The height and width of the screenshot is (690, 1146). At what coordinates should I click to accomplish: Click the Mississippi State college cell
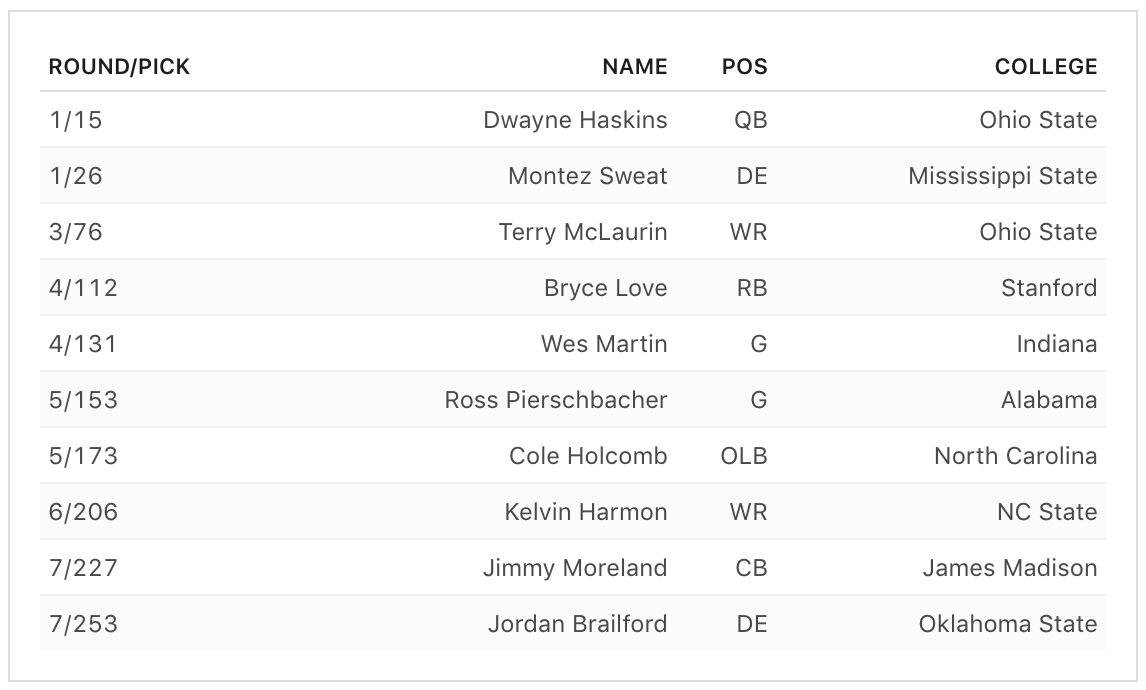[1002, 176]
